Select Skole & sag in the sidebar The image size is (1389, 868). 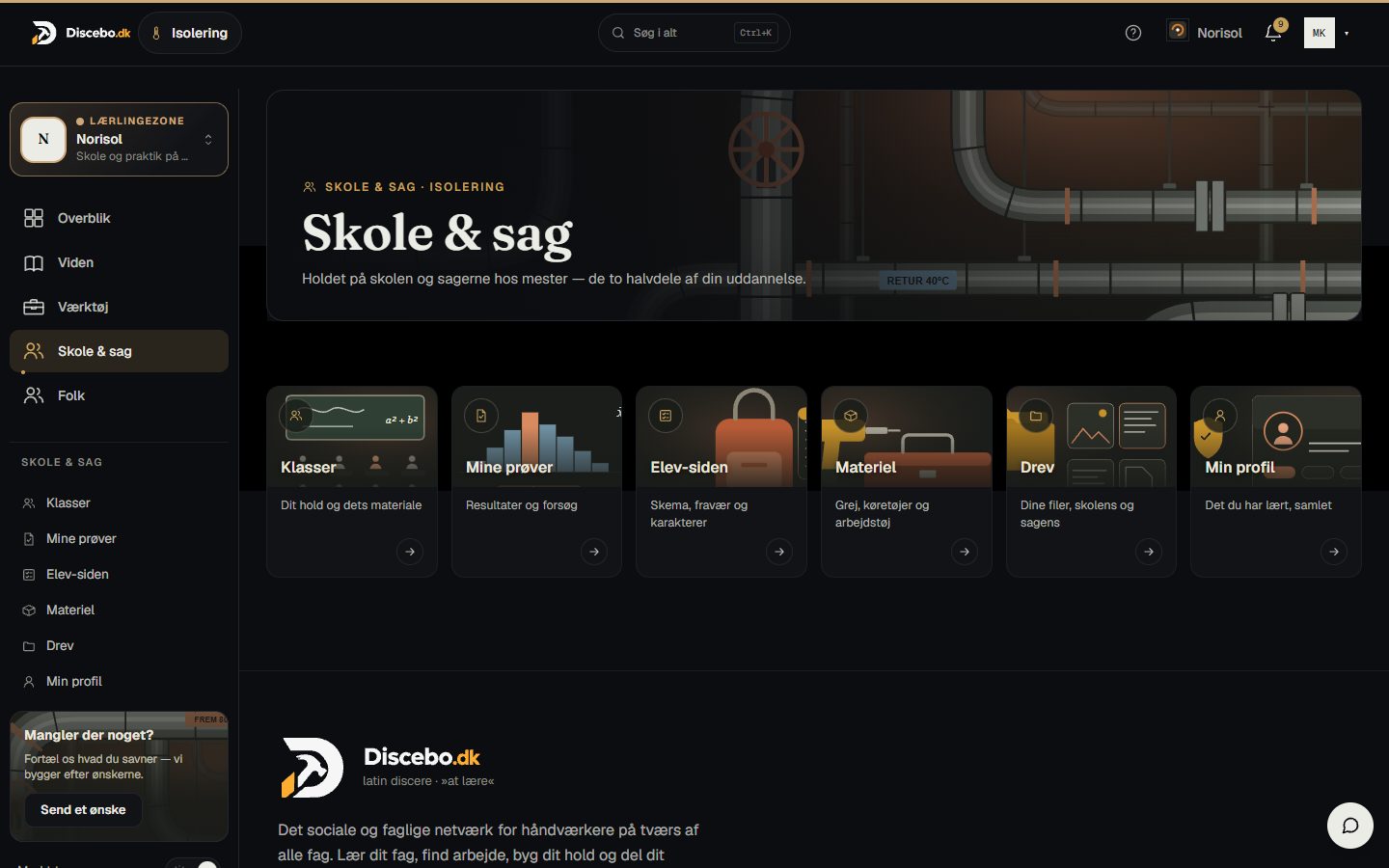click(119, 351)
